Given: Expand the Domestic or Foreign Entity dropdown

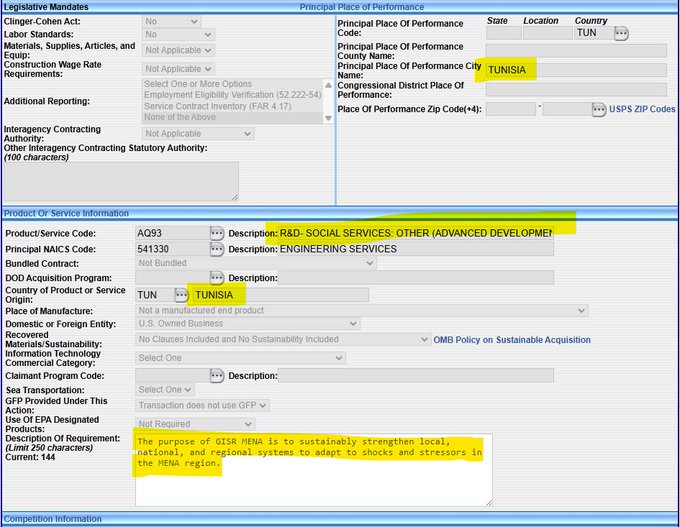Looking at the screenshot, I should coord(247,324).
